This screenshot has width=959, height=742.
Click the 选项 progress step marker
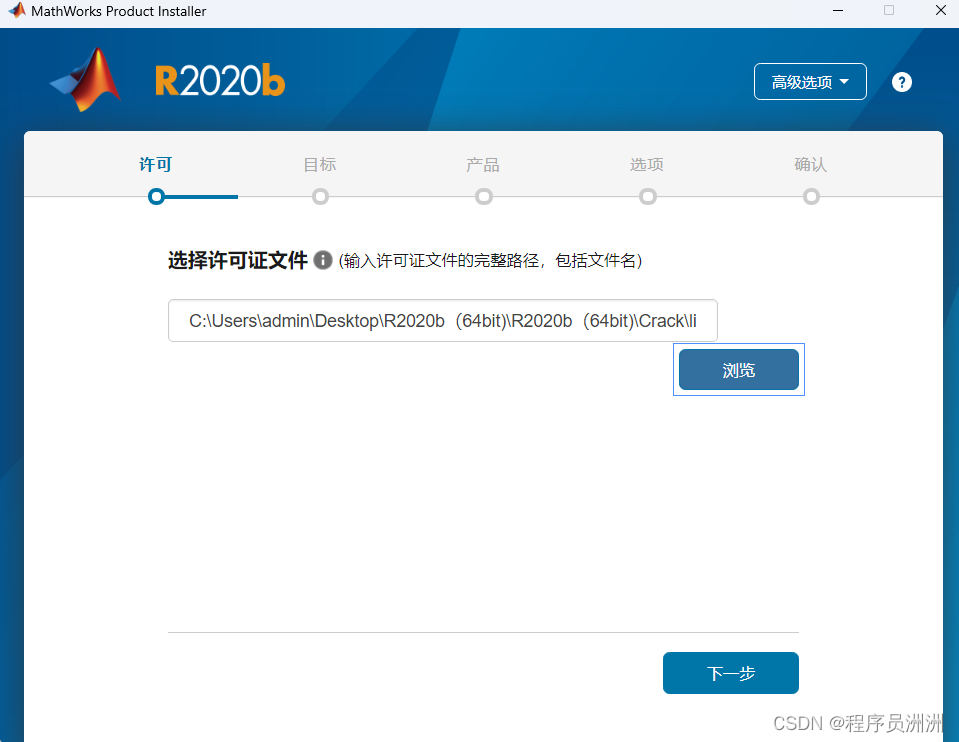648,197
